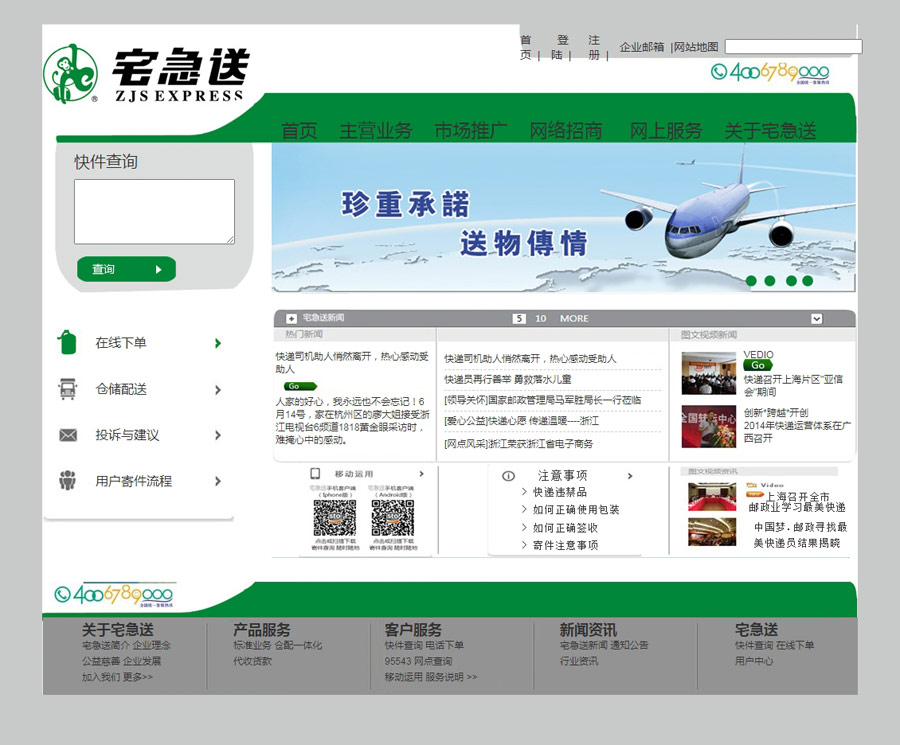Screen dimensions: 900x745
Task: Open the 通知公告 footer link
Action: click(x=629, y=645)
